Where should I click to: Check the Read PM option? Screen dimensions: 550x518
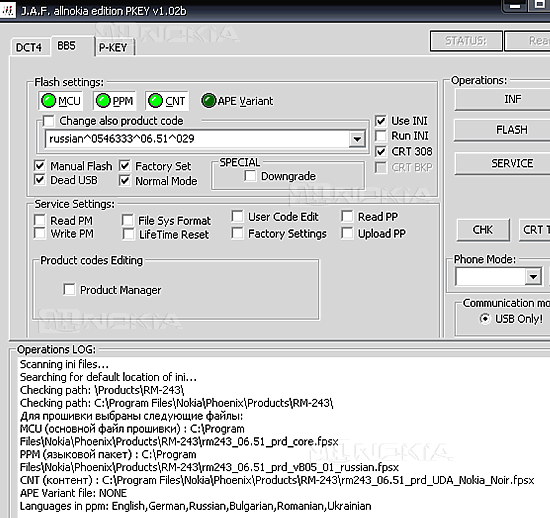point(40,220)
